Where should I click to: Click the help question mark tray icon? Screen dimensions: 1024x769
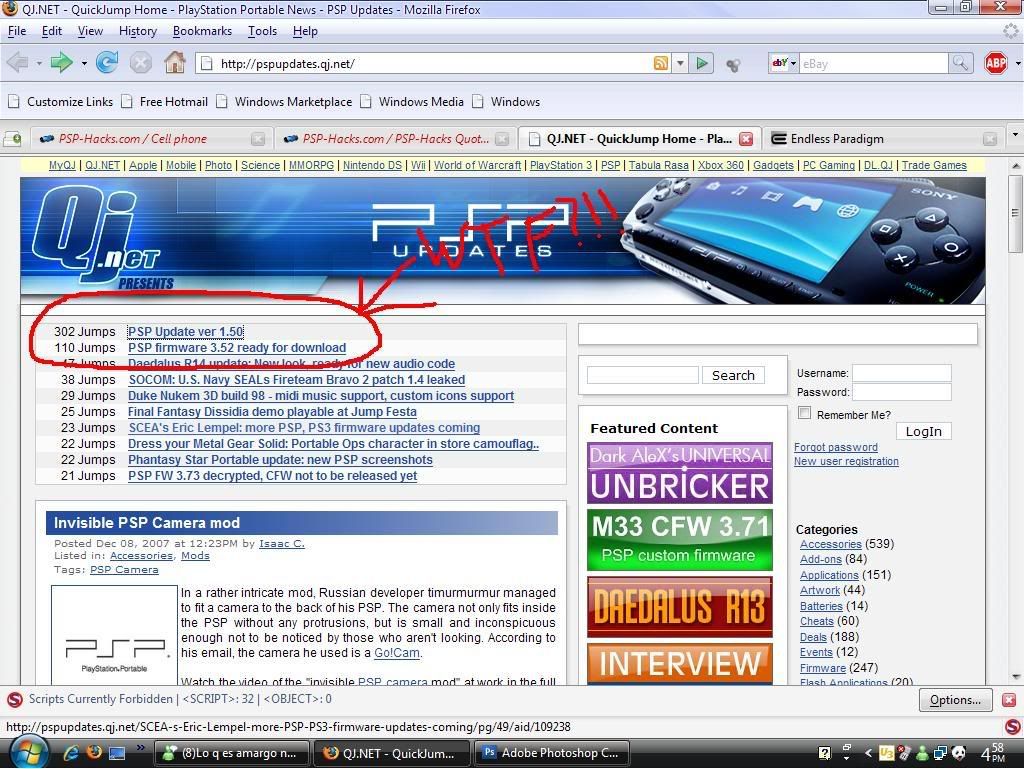pos(825,753)
